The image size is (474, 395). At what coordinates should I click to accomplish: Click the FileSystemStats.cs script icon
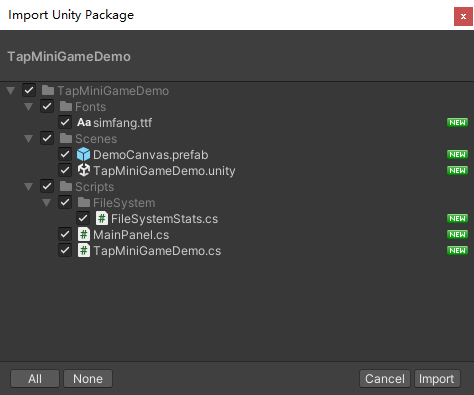(102, 218)
